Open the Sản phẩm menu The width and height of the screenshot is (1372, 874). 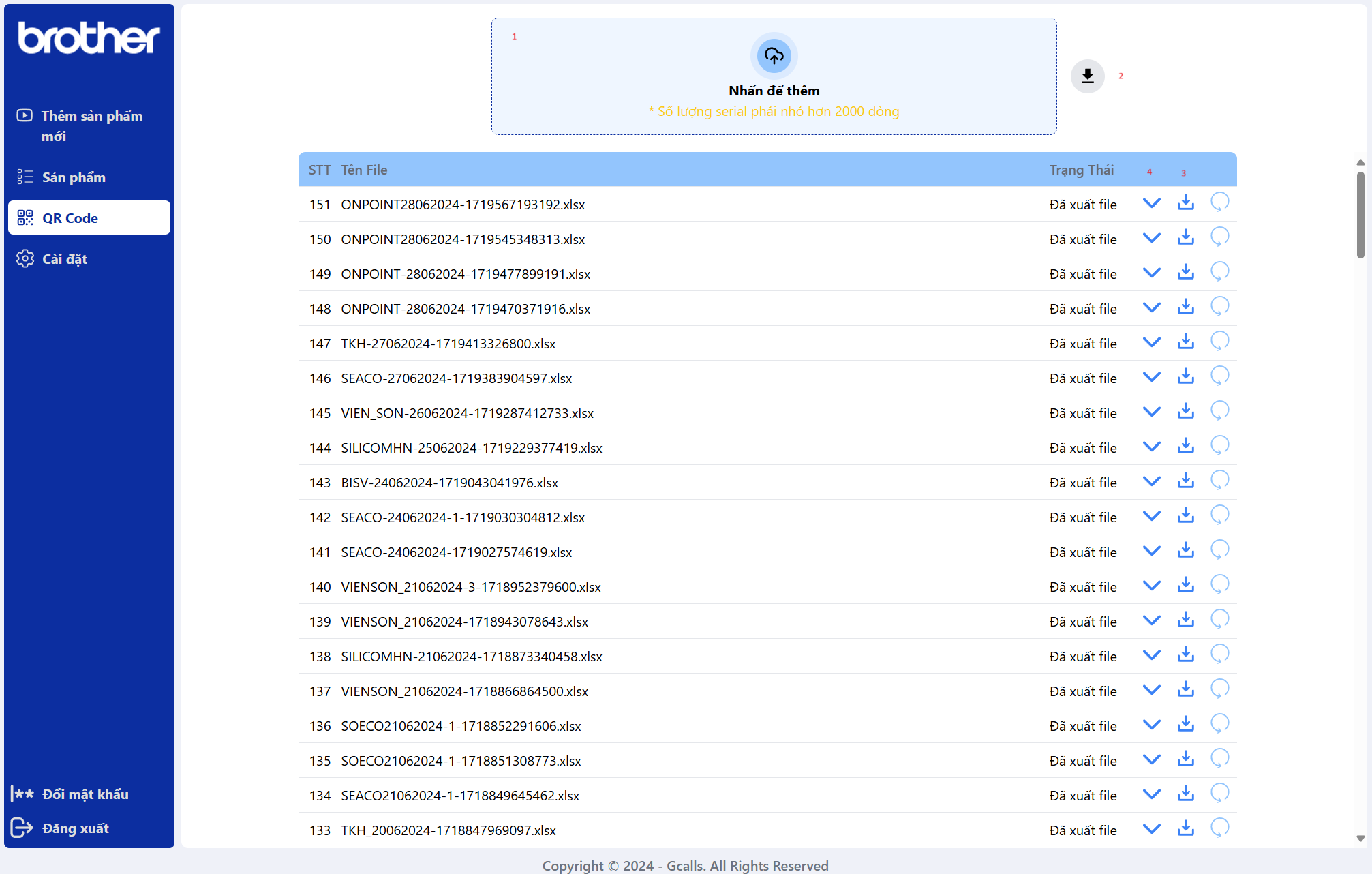coord(74,177)
